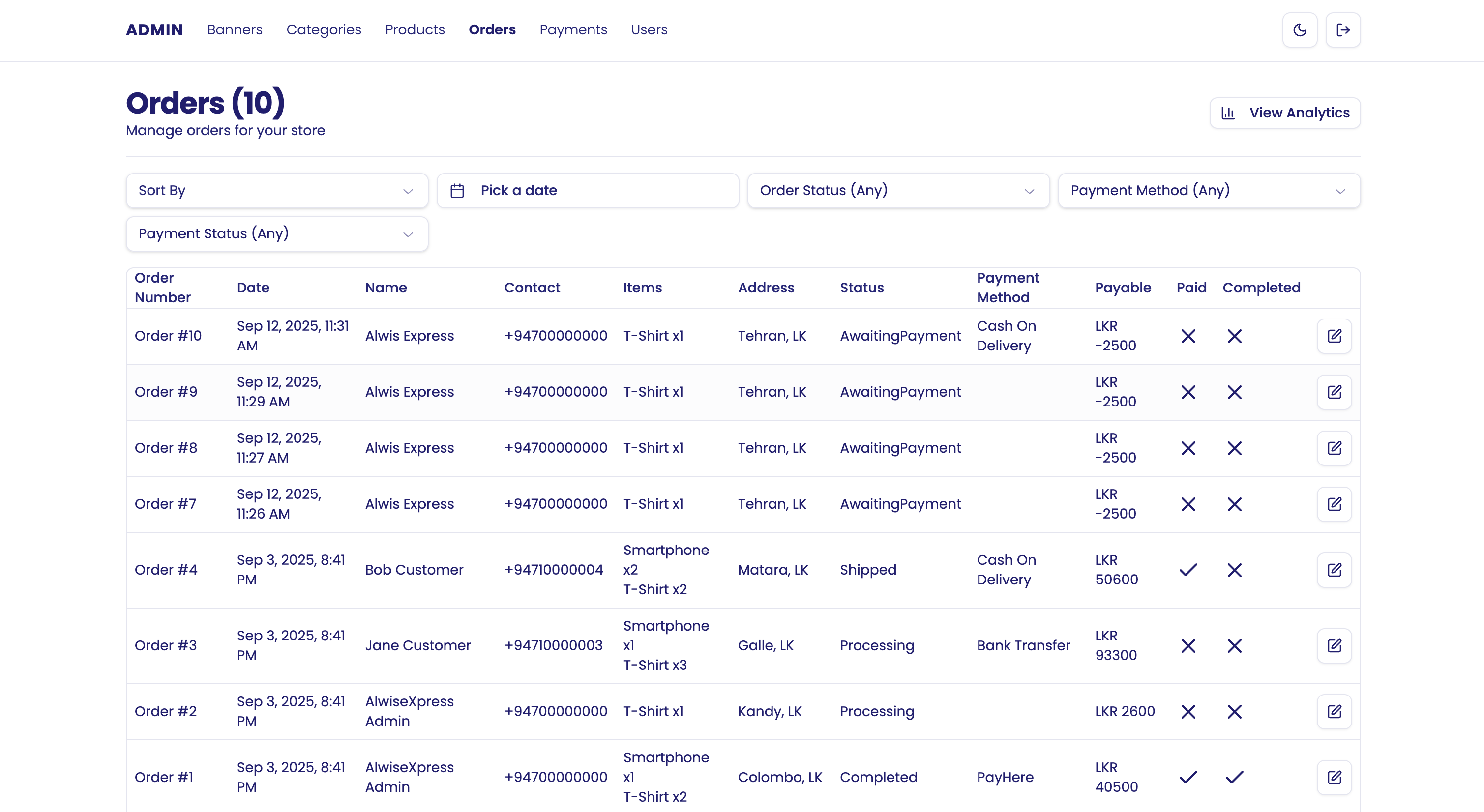Screen dimensions: 1484x812
Task: Open the Payments nav item
Action: (x=573, y=29)
